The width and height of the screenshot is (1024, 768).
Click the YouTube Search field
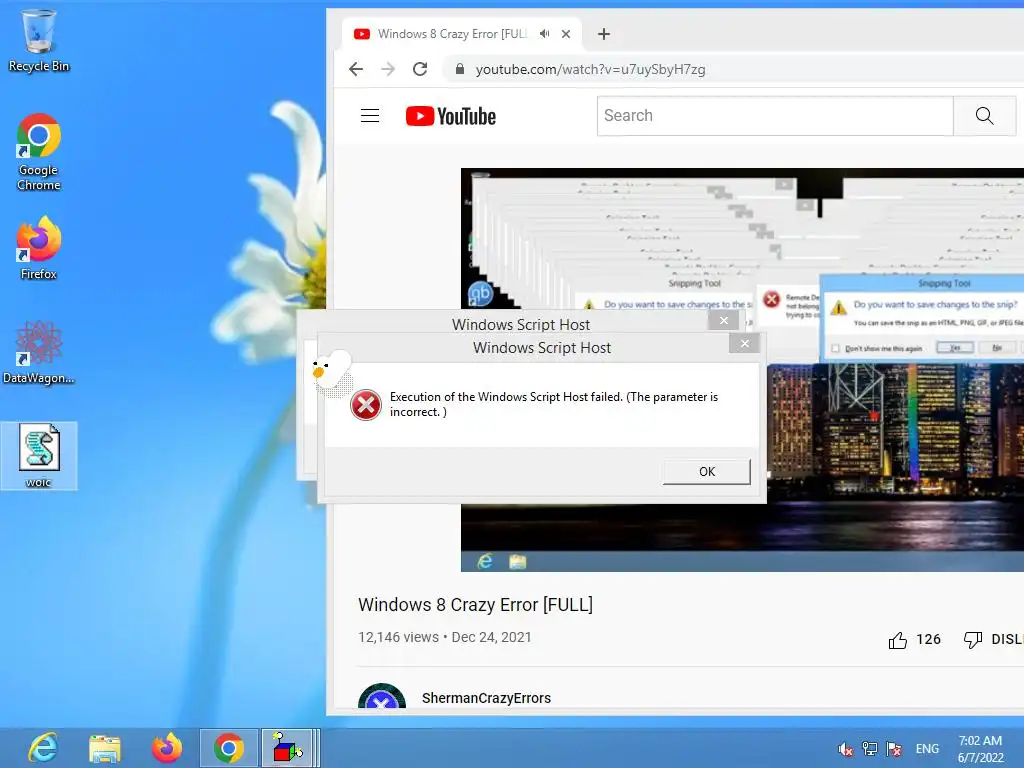(775, 116)
